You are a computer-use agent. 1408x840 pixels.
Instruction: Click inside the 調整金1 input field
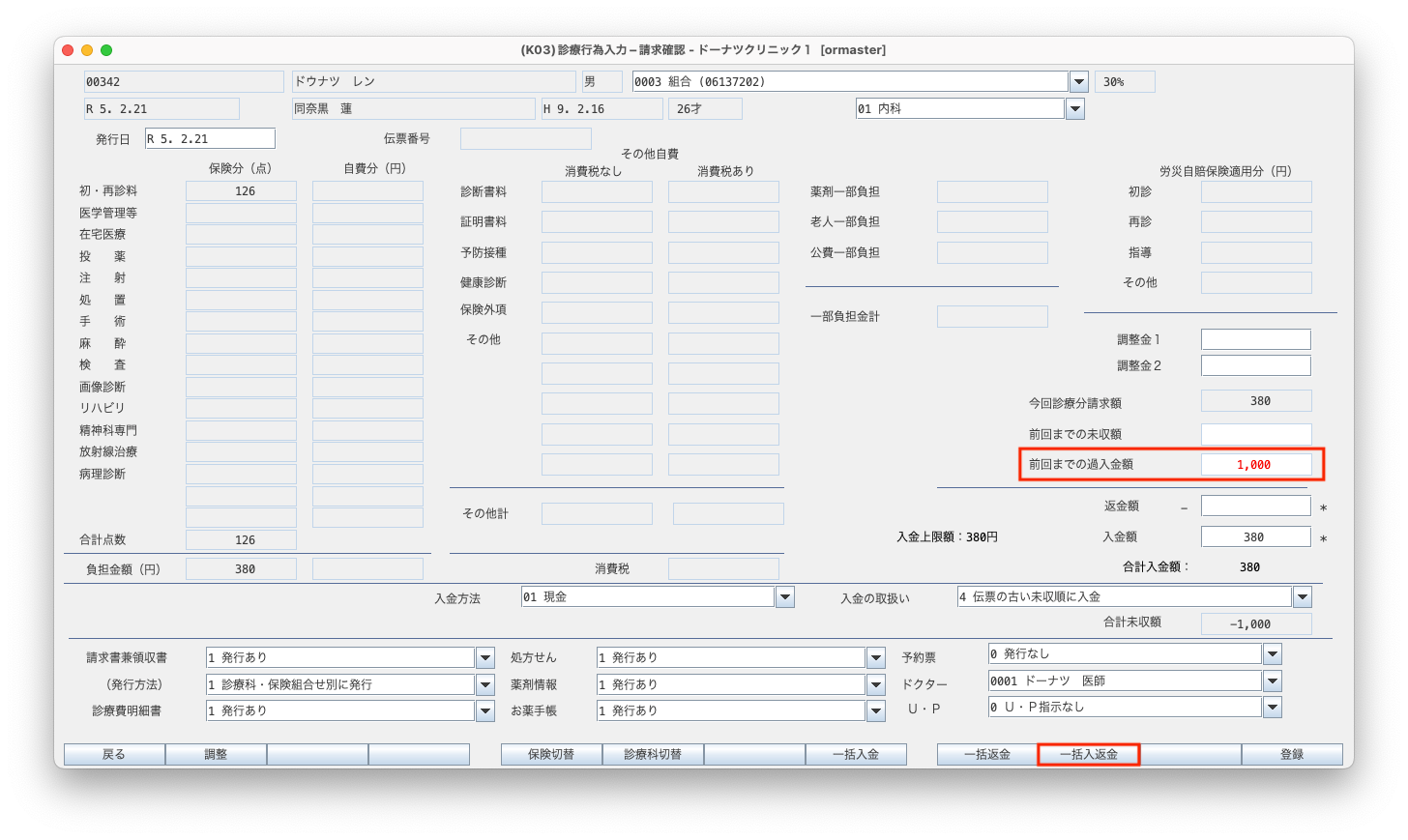(1255, 338)
